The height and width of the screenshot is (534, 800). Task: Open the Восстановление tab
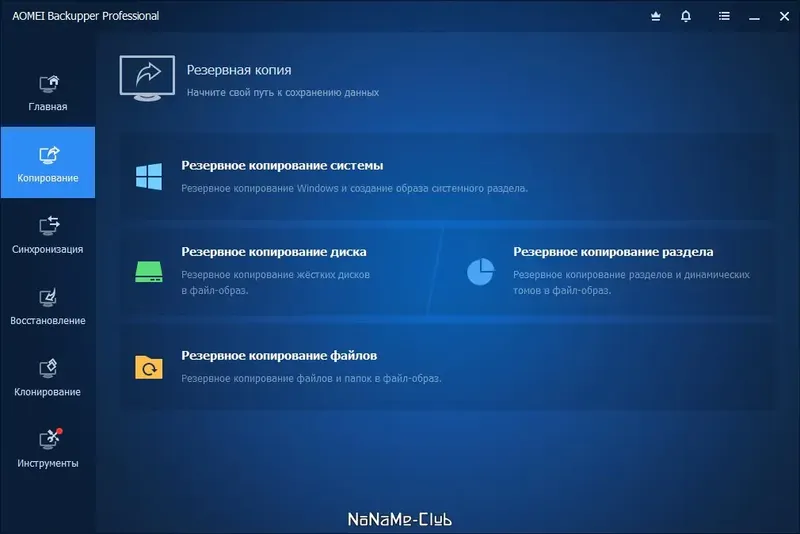coord(48,306)
